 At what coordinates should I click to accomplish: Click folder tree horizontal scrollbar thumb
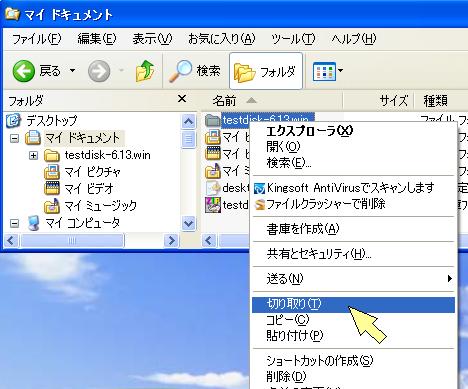(x=72, y=240)
